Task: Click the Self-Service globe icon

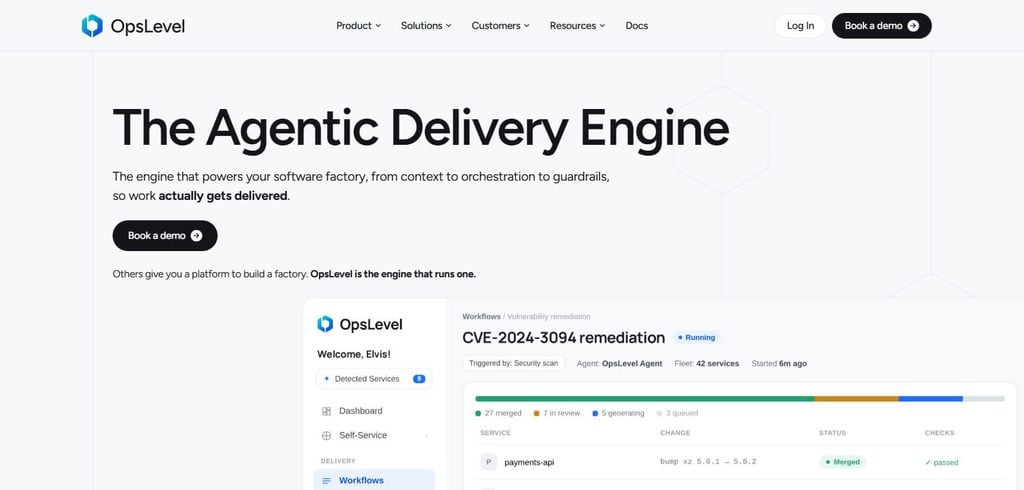Action: 327,435
